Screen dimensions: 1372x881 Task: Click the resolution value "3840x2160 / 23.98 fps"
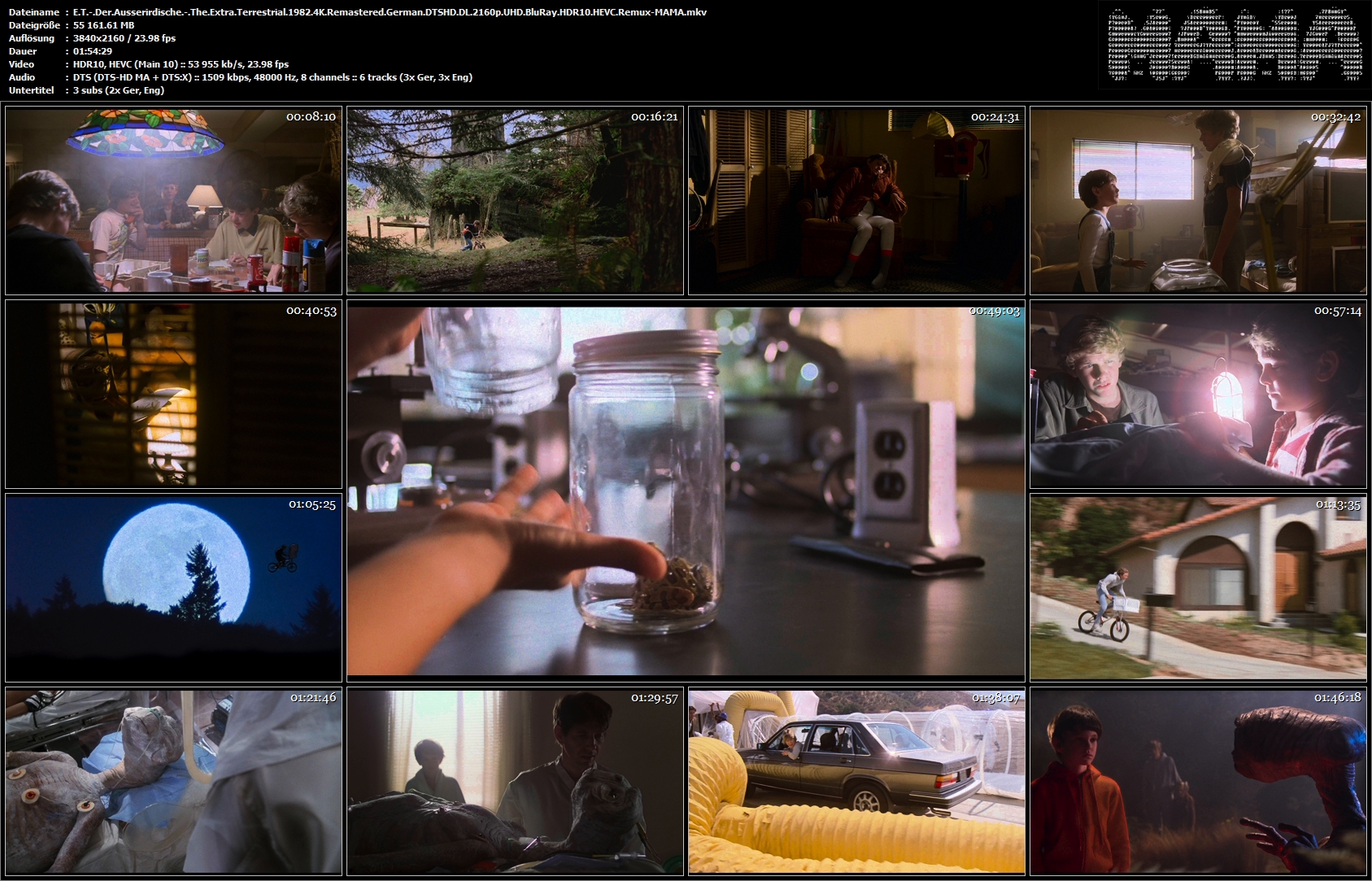tap(124, 38)
